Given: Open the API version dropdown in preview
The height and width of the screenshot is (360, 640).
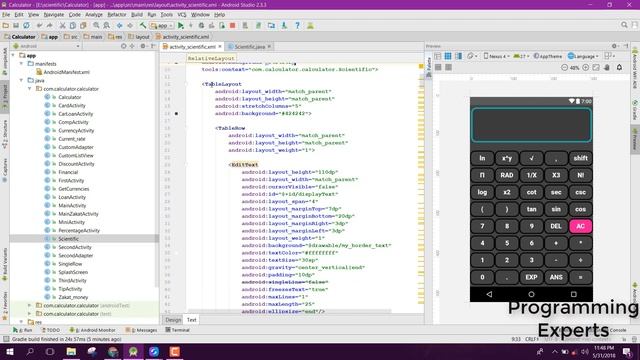Looking at the screenshot, I should (x=521, y=56).
